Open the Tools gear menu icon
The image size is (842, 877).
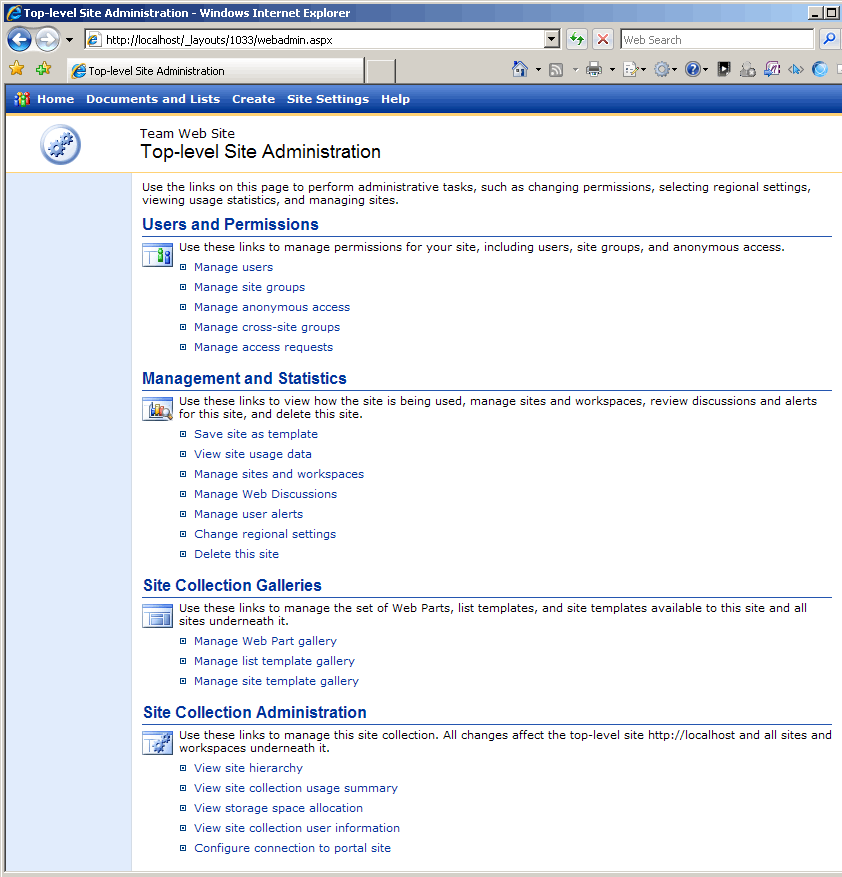coord(662,69)
